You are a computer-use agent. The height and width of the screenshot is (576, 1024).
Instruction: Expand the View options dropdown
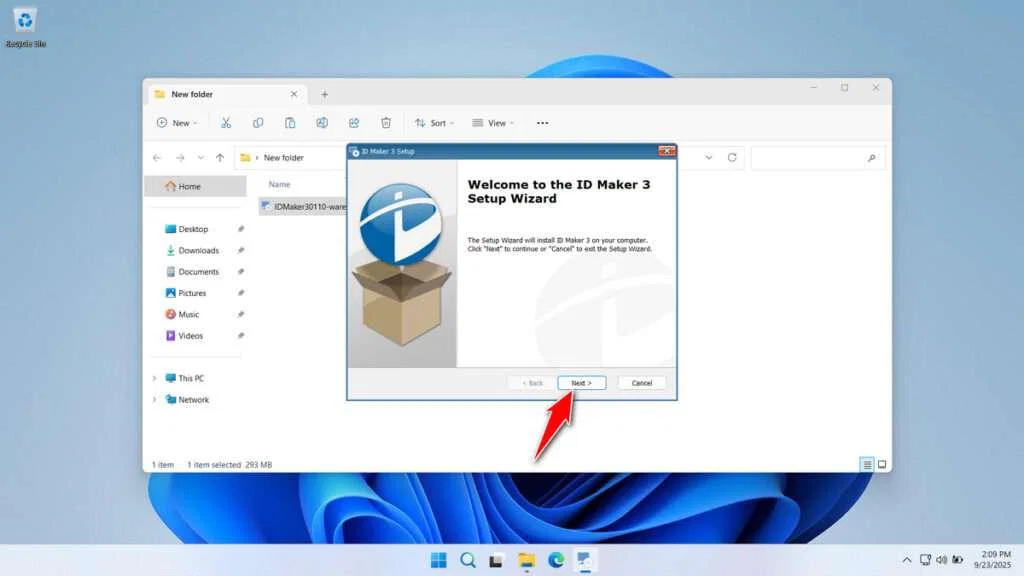coord(494,122)
